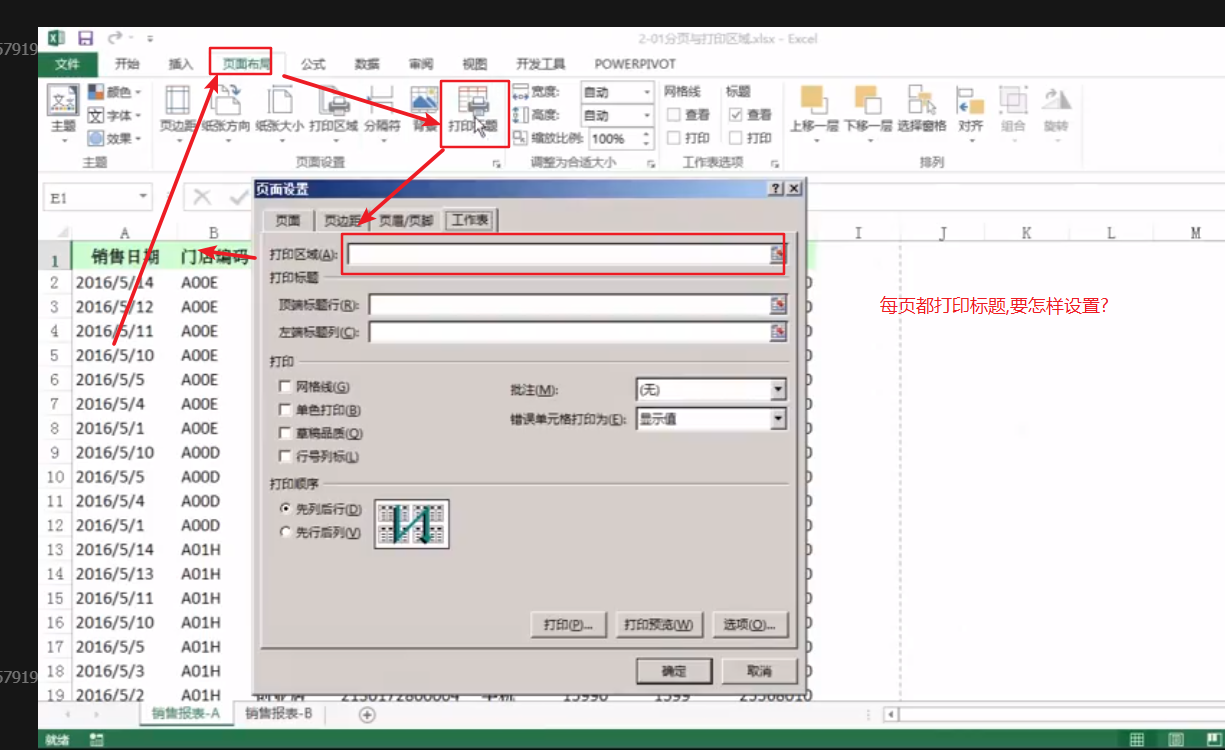Viewport: 1225px width, 750px height.
Task: Click the 选项(O)... button
Action: (x=750, y=625)
